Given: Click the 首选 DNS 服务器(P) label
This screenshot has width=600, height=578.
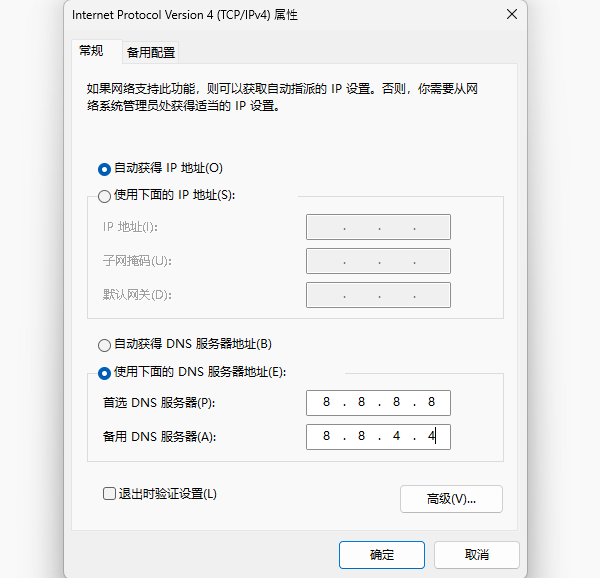Looking at the screenshot, I should [158, 403].
